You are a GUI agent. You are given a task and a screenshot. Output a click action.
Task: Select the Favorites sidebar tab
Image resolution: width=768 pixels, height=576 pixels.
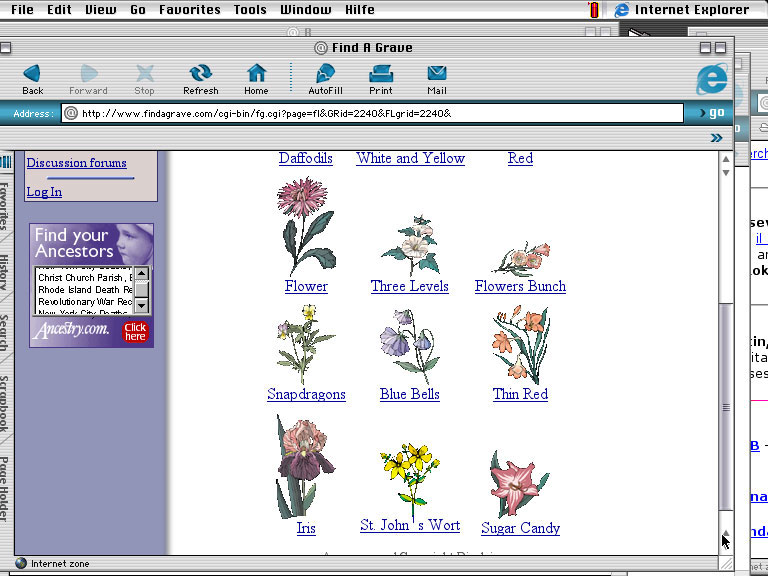pos(5,205)
